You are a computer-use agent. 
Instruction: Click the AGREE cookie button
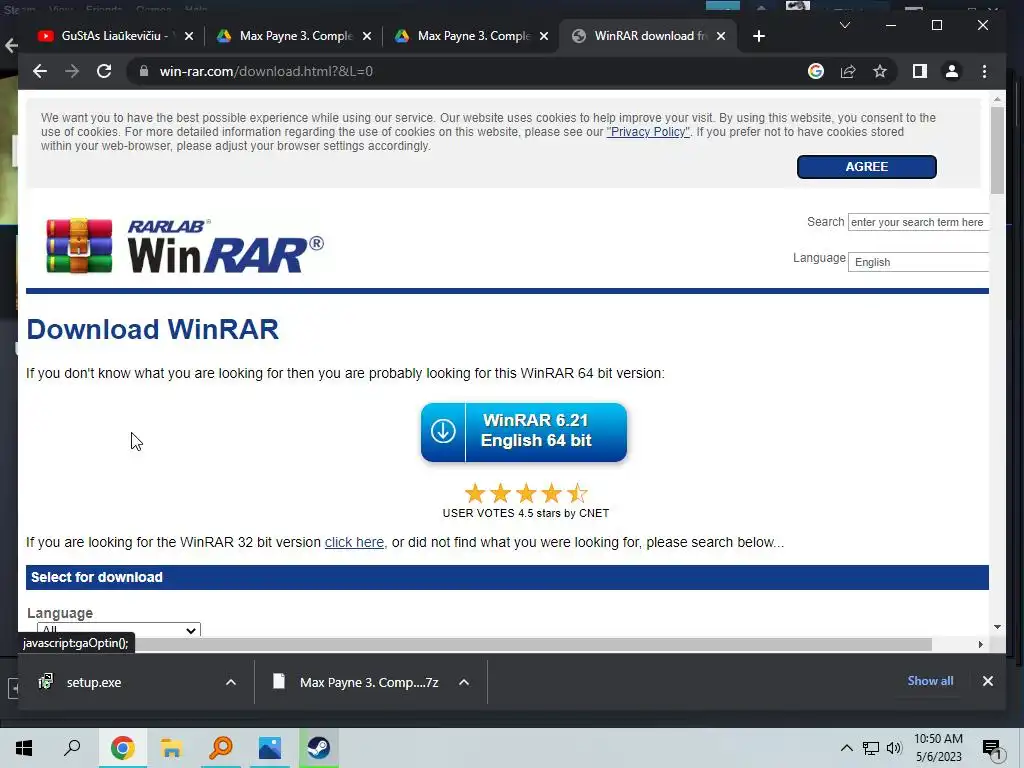point(867,167)
